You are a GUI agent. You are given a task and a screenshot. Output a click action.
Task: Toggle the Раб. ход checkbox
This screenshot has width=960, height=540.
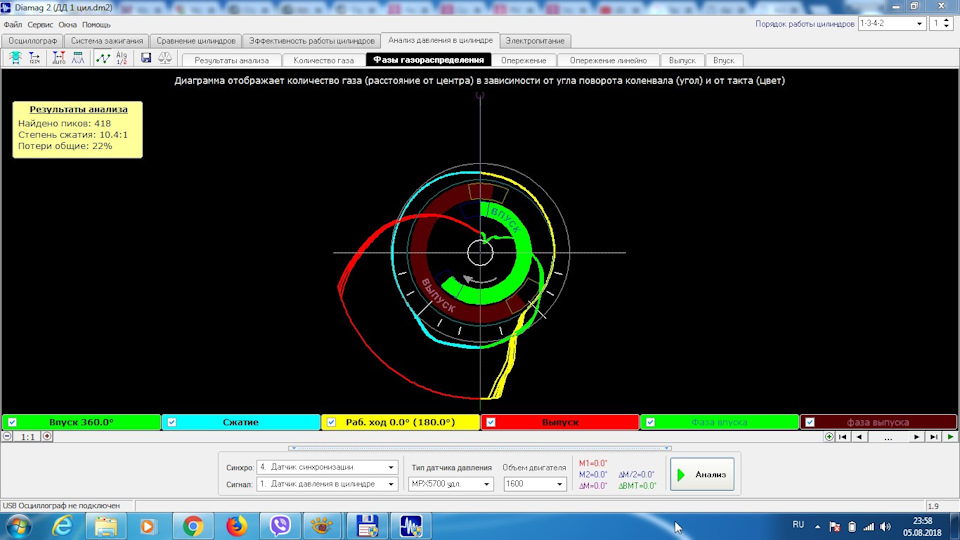click(x=331, y=422)
